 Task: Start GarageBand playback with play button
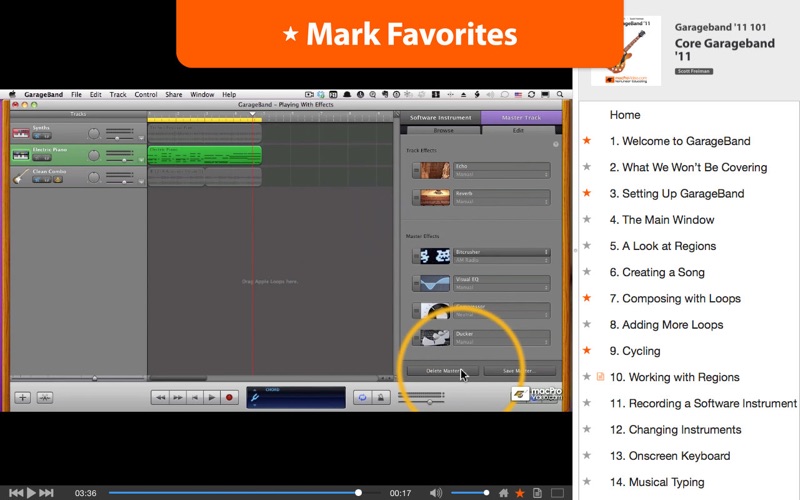tap(212, 397)
